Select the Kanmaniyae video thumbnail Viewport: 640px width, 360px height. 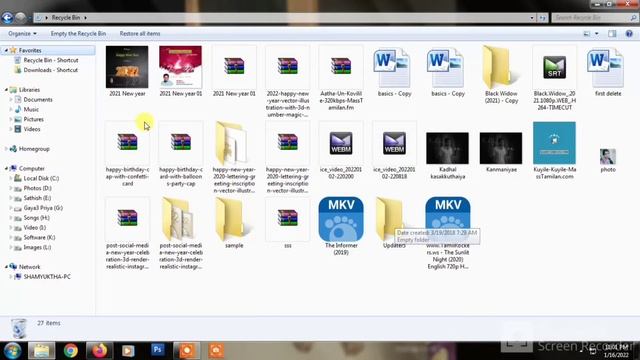pyautogui.click(x=501, y=148)
